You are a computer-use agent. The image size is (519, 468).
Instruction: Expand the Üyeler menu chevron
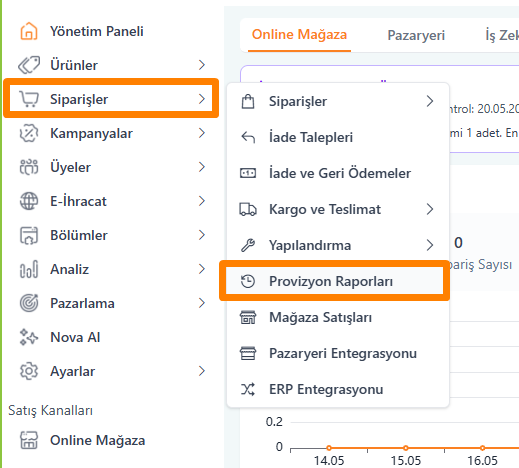201,167
